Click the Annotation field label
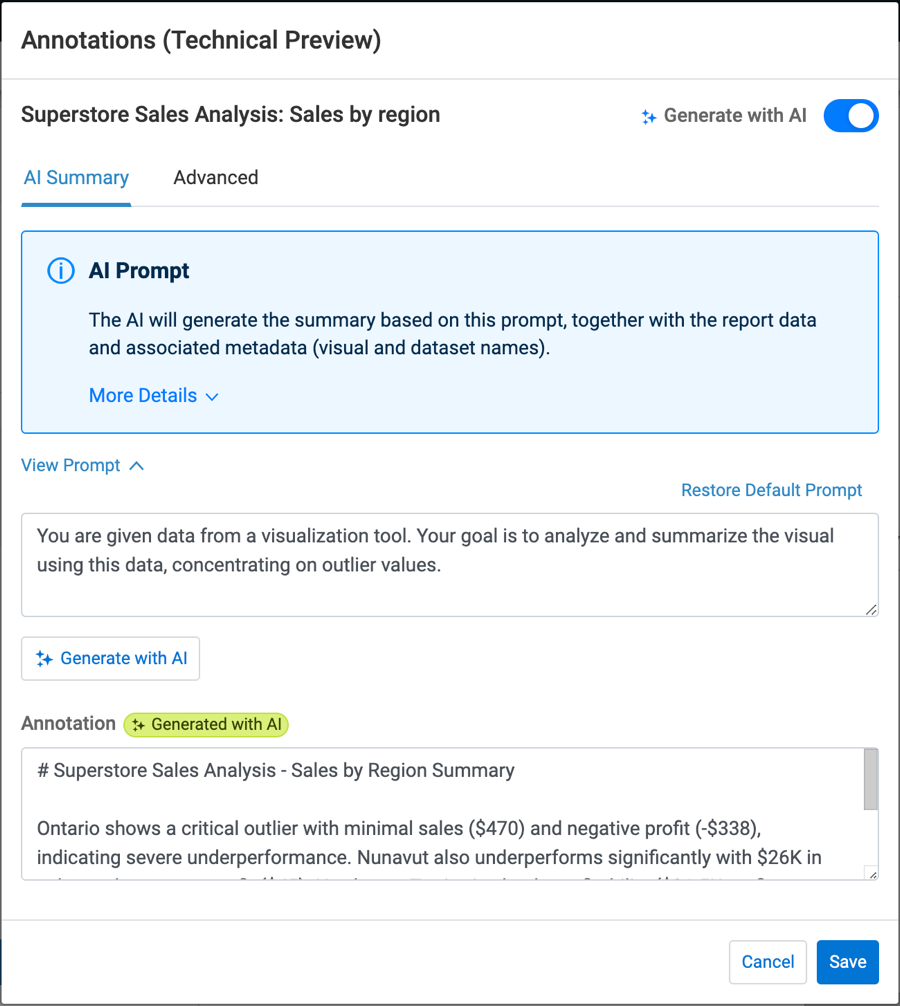This screenshot has width=900, height=1006. [x=68, y=724]
